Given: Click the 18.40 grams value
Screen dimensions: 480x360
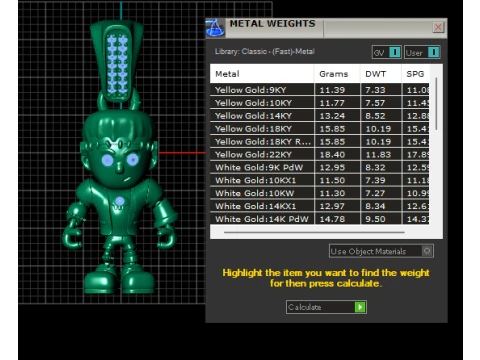Looking at the screenshot, I should (x=332, y=155).
